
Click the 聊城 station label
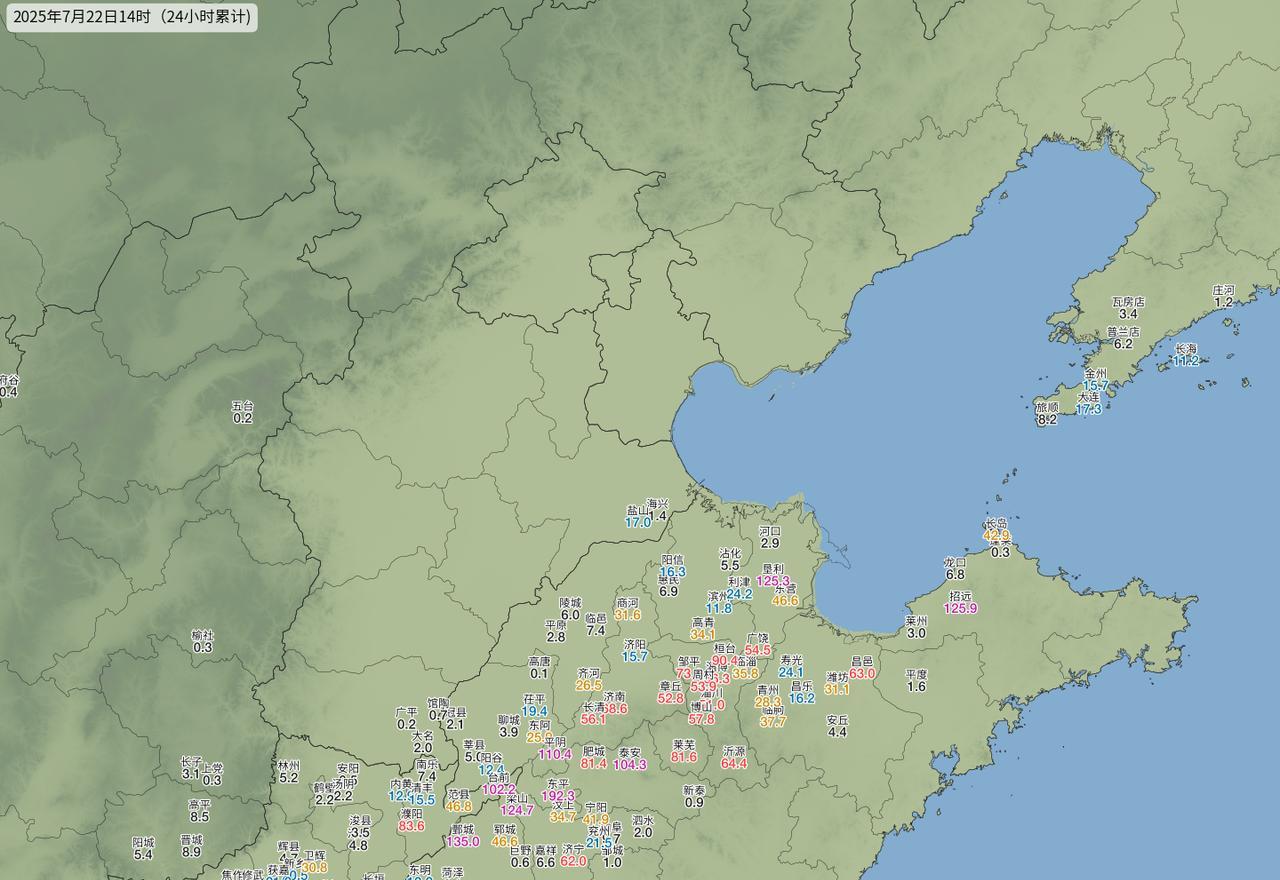pos(508,720)
